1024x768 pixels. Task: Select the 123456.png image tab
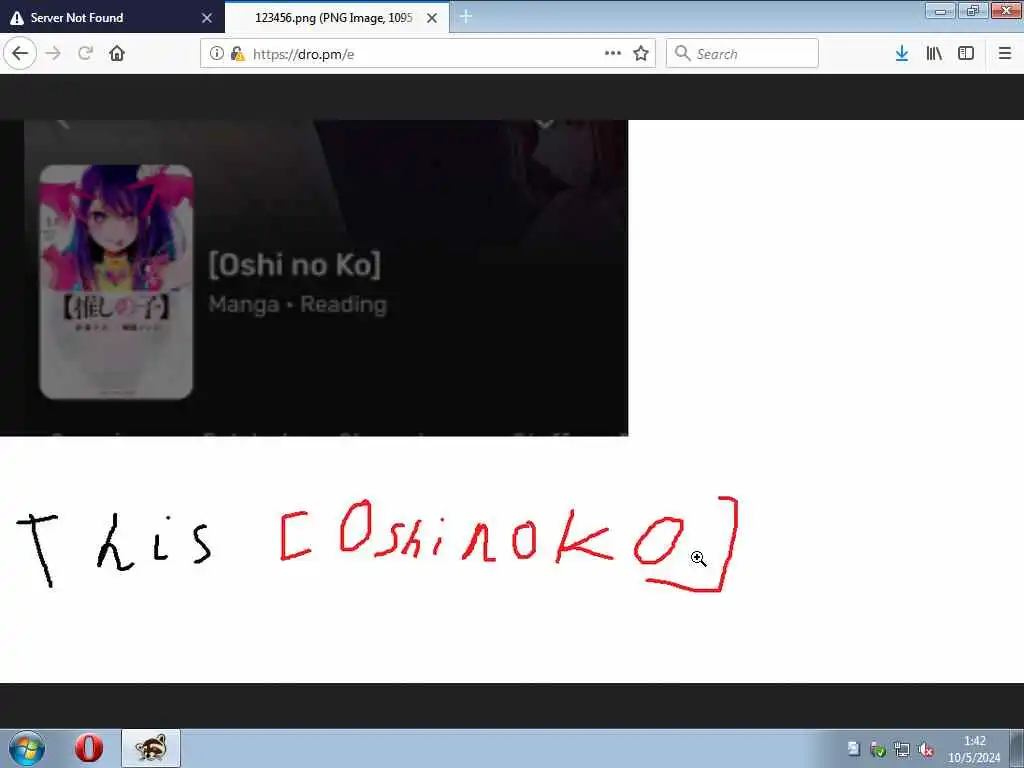tap(337, 18)
